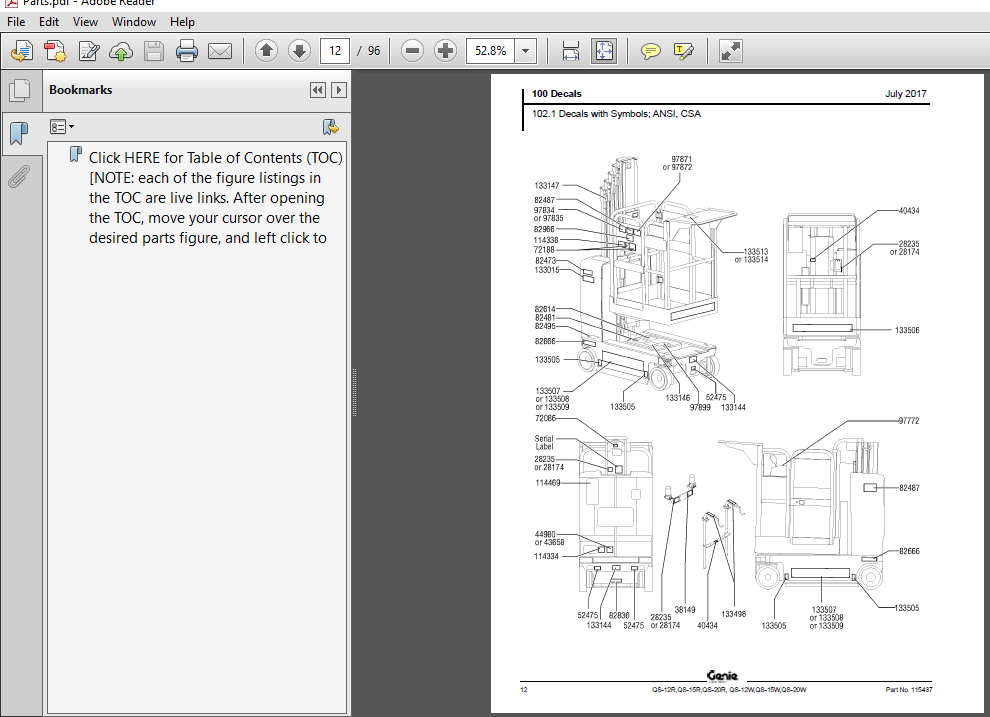The height and width of the screenshot is (717, 990).
Task: Click the Sign document pen icon
Action: pyautogui.click(x=88, y=51)
